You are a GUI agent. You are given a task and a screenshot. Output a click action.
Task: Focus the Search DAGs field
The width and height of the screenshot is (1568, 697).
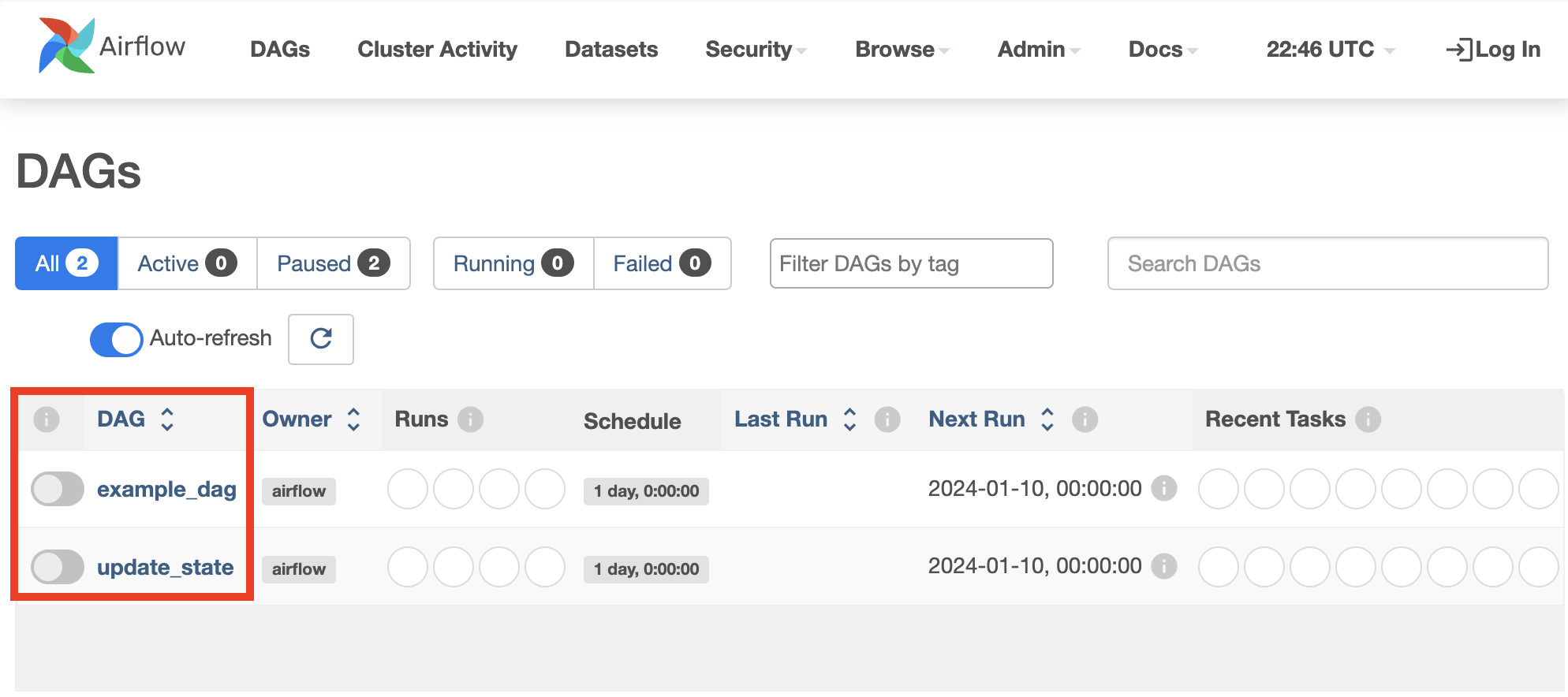[1328, 263]
